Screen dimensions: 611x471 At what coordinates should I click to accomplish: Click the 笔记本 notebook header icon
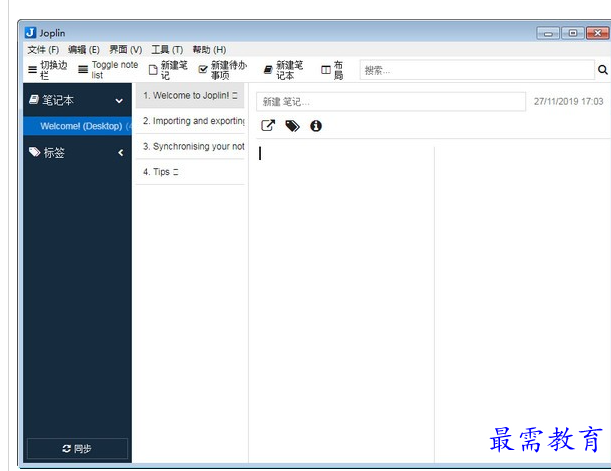coord(34,100)
